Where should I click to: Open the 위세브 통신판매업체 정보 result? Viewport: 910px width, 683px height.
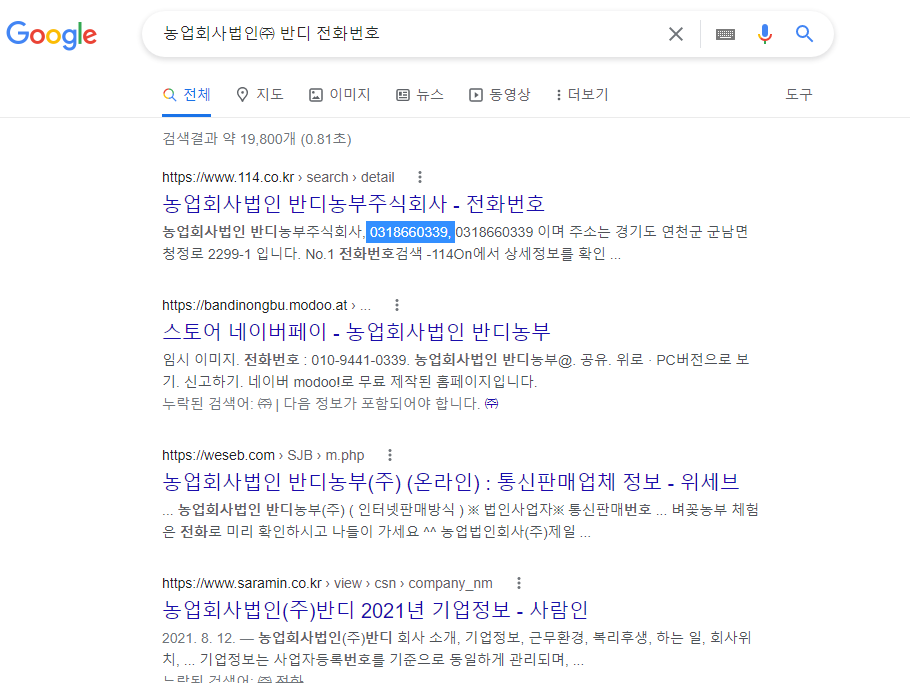pyautogui.click(x=450, y=482)
